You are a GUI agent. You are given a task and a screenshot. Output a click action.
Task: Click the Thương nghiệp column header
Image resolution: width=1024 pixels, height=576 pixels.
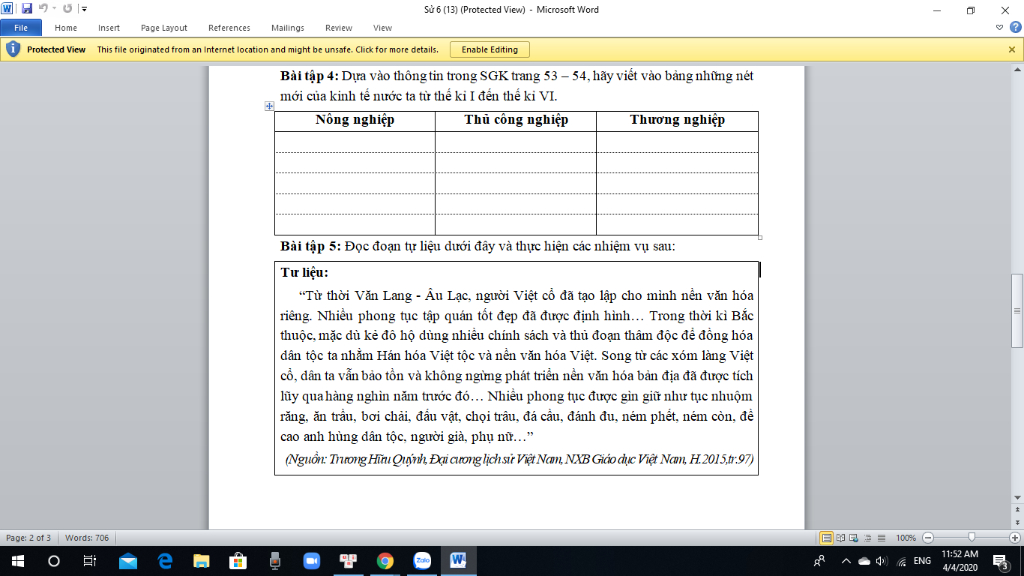(x=677, y=120)
